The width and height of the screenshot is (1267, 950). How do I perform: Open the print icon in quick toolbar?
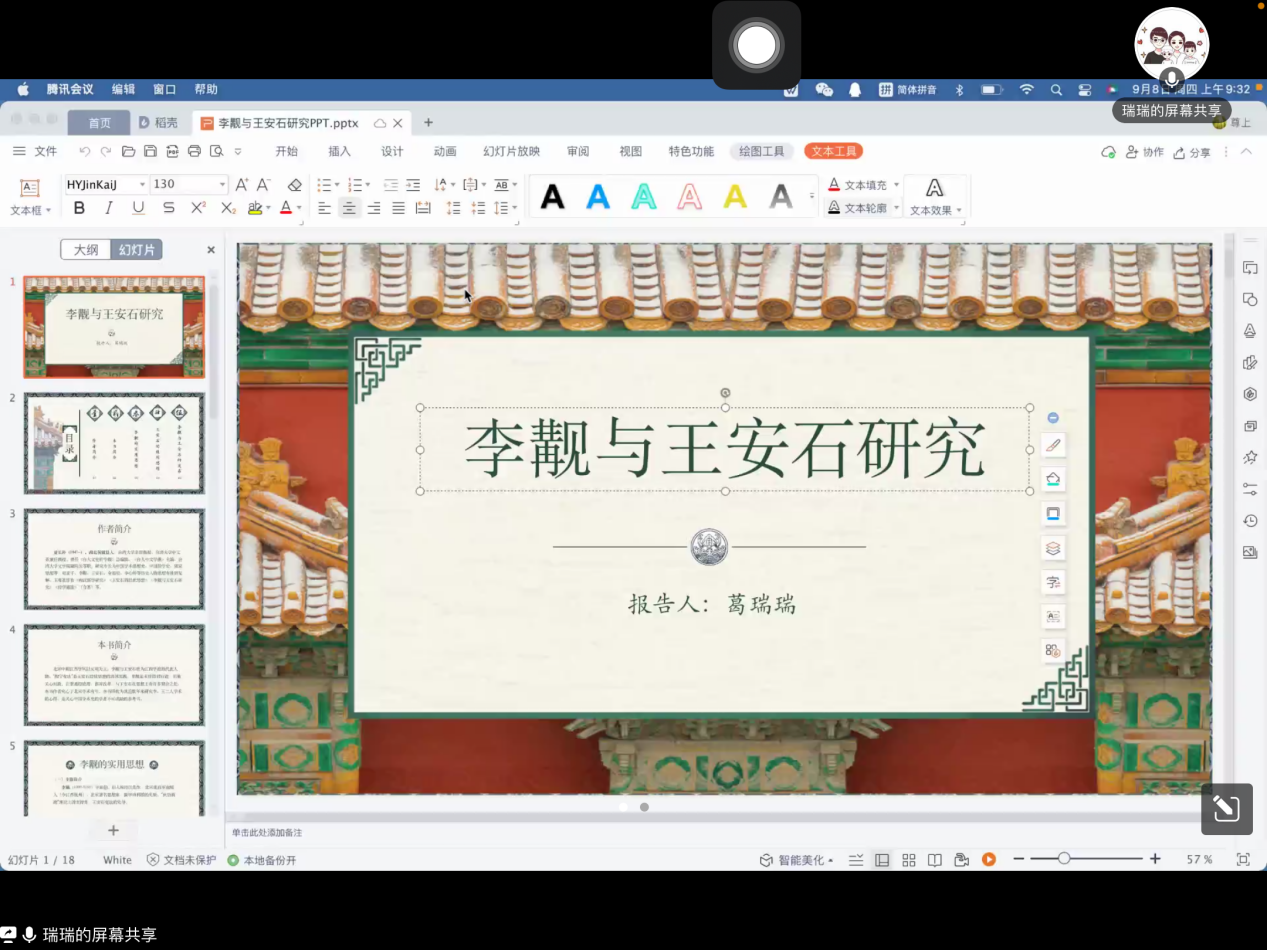194,152
